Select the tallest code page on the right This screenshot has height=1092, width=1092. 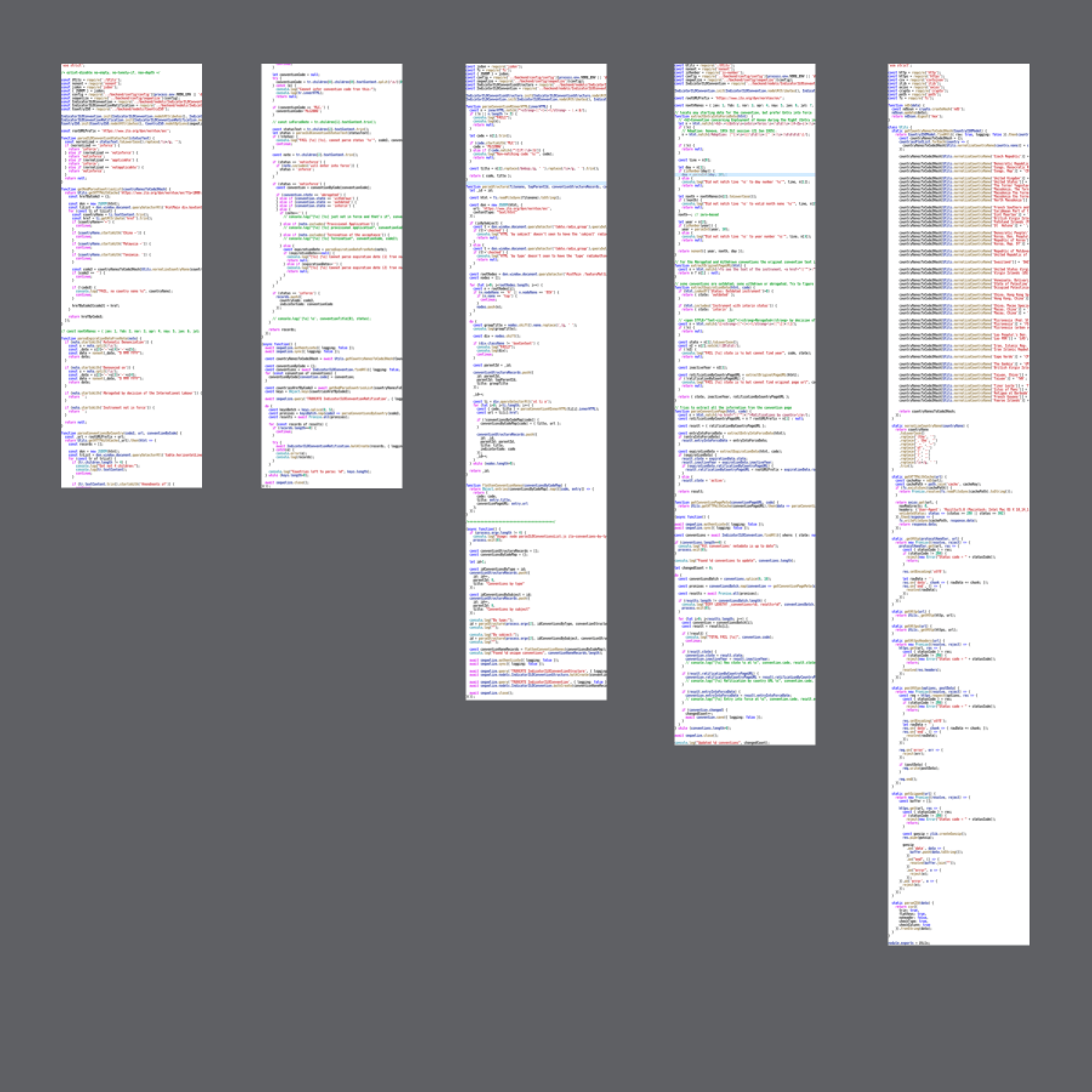pos(959,504)
